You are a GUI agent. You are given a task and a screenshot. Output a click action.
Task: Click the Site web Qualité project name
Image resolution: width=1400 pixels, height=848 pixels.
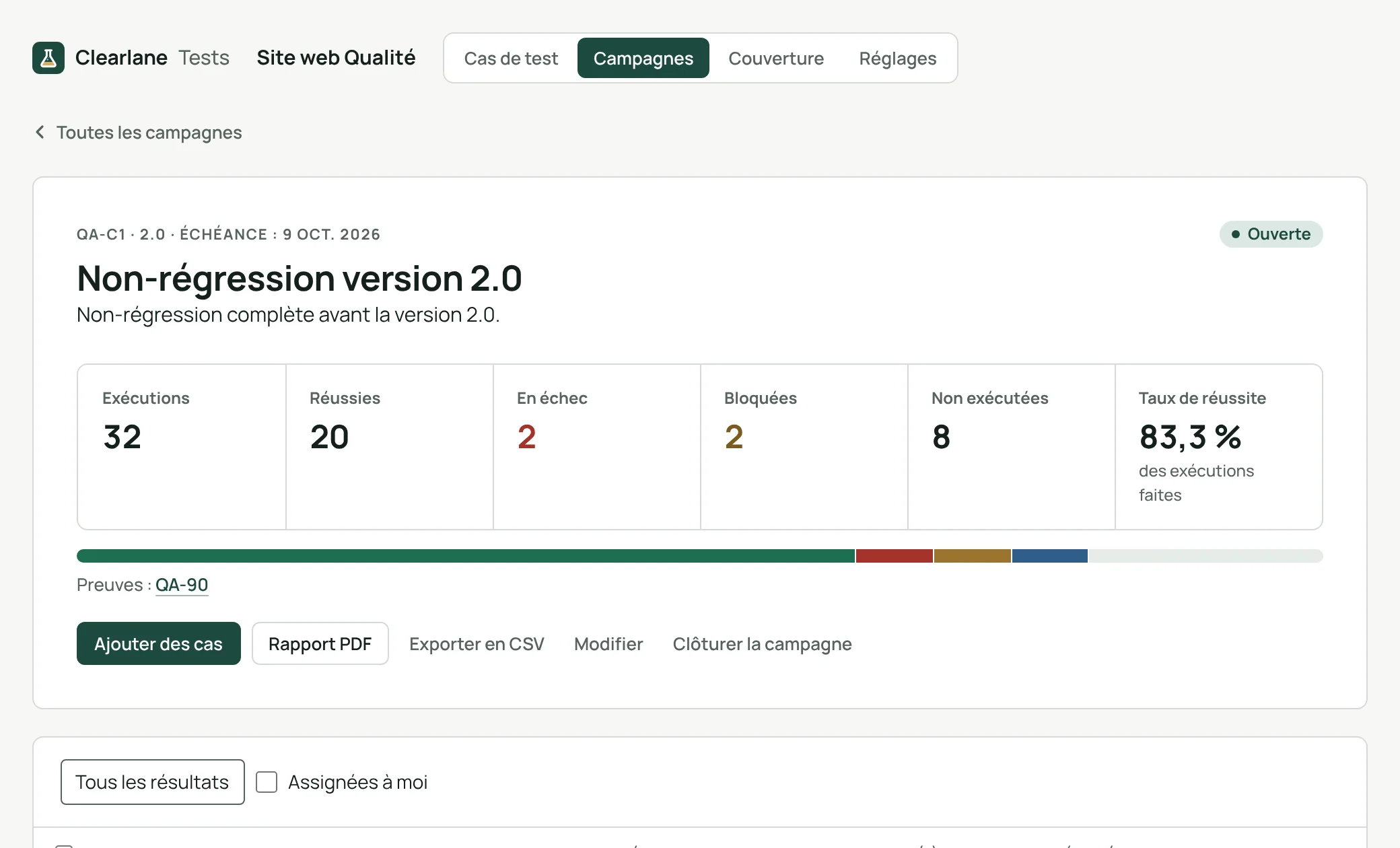(336, 58)
